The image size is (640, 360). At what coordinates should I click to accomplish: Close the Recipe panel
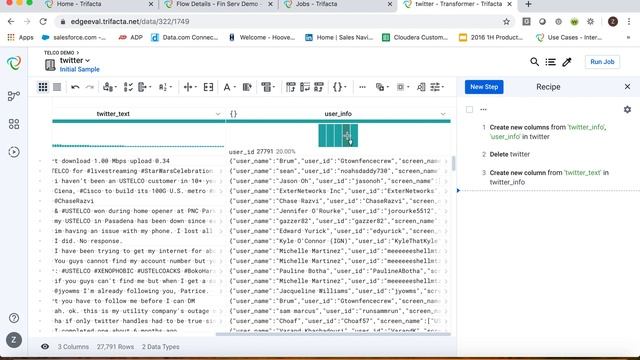tap(627, 87)
